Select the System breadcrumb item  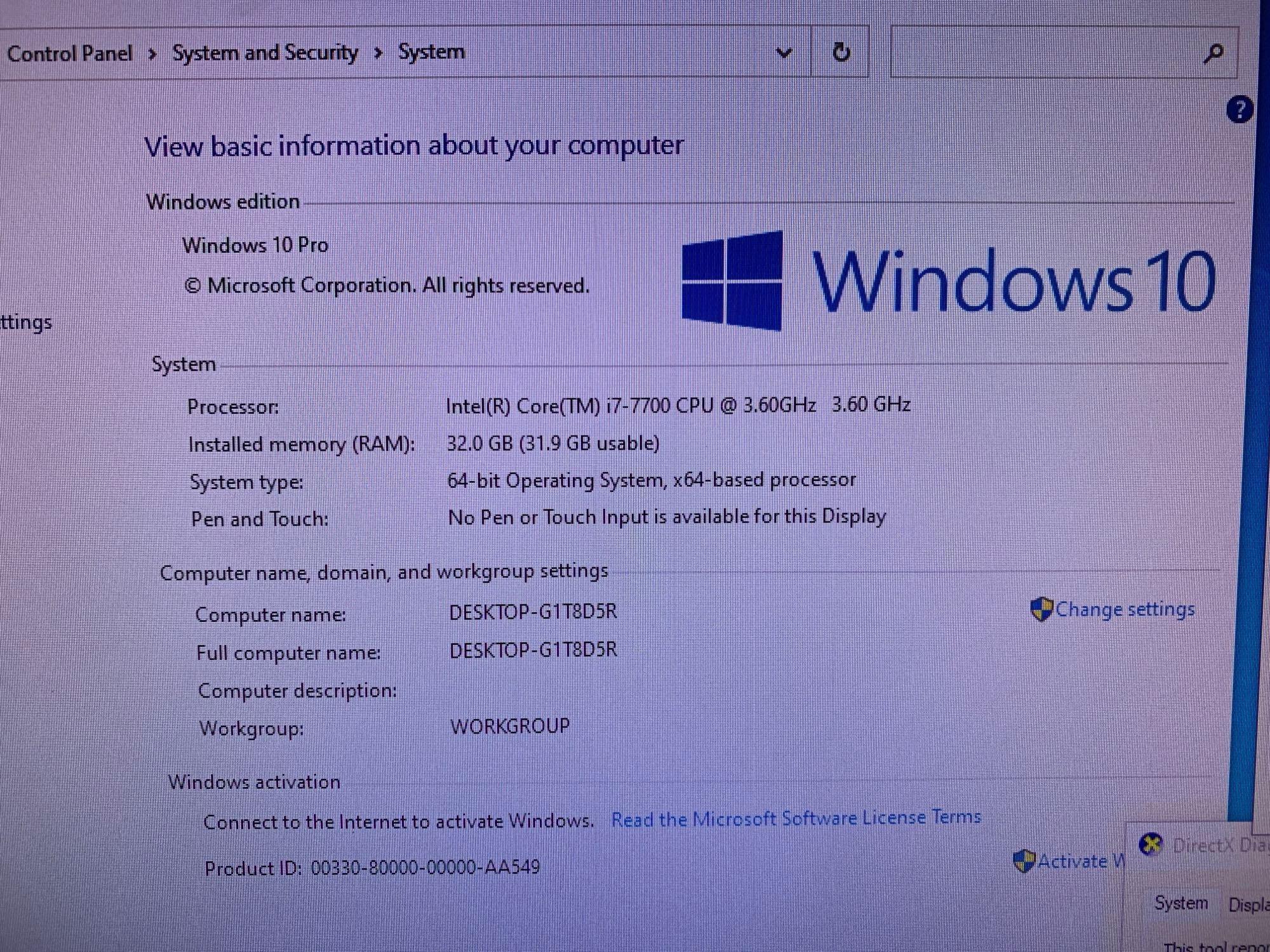tap(431, 51)
